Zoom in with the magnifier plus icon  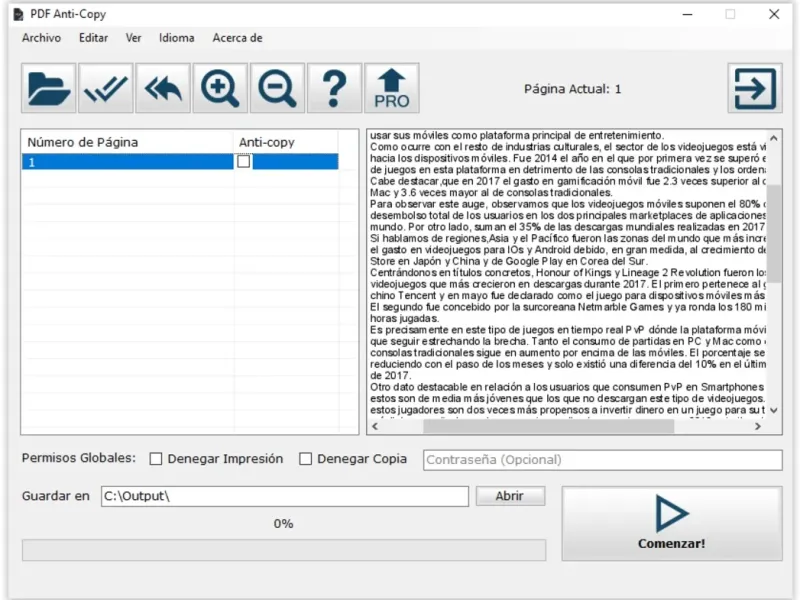[220, 88]
